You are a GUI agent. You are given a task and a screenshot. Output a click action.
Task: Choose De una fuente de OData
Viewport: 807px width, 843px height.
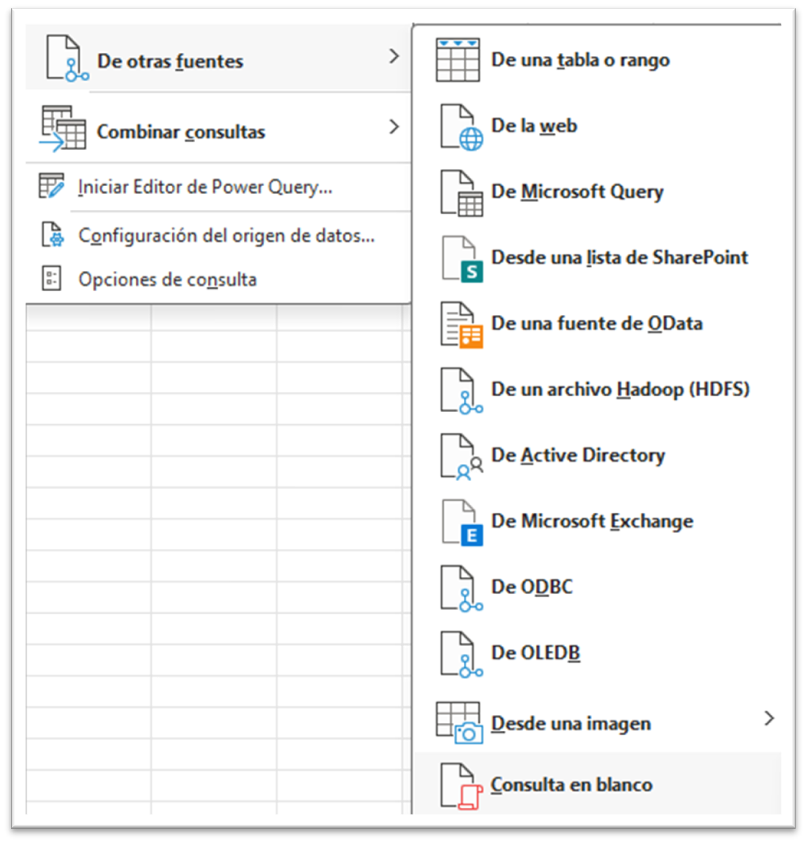[x=598, y=324]
